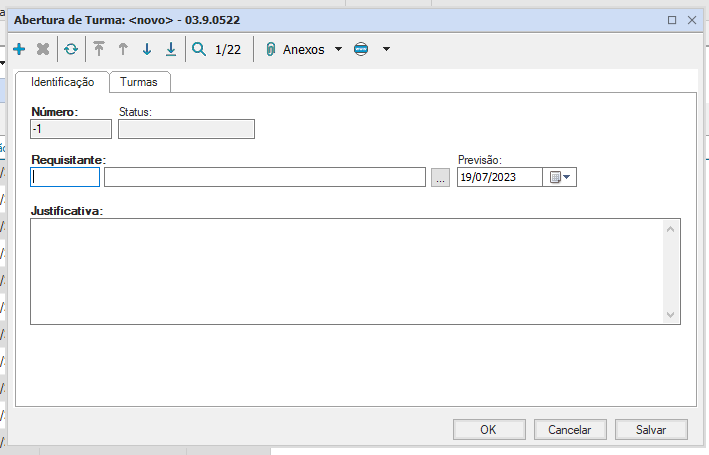Jump to the last record arrow

[171, 49]
